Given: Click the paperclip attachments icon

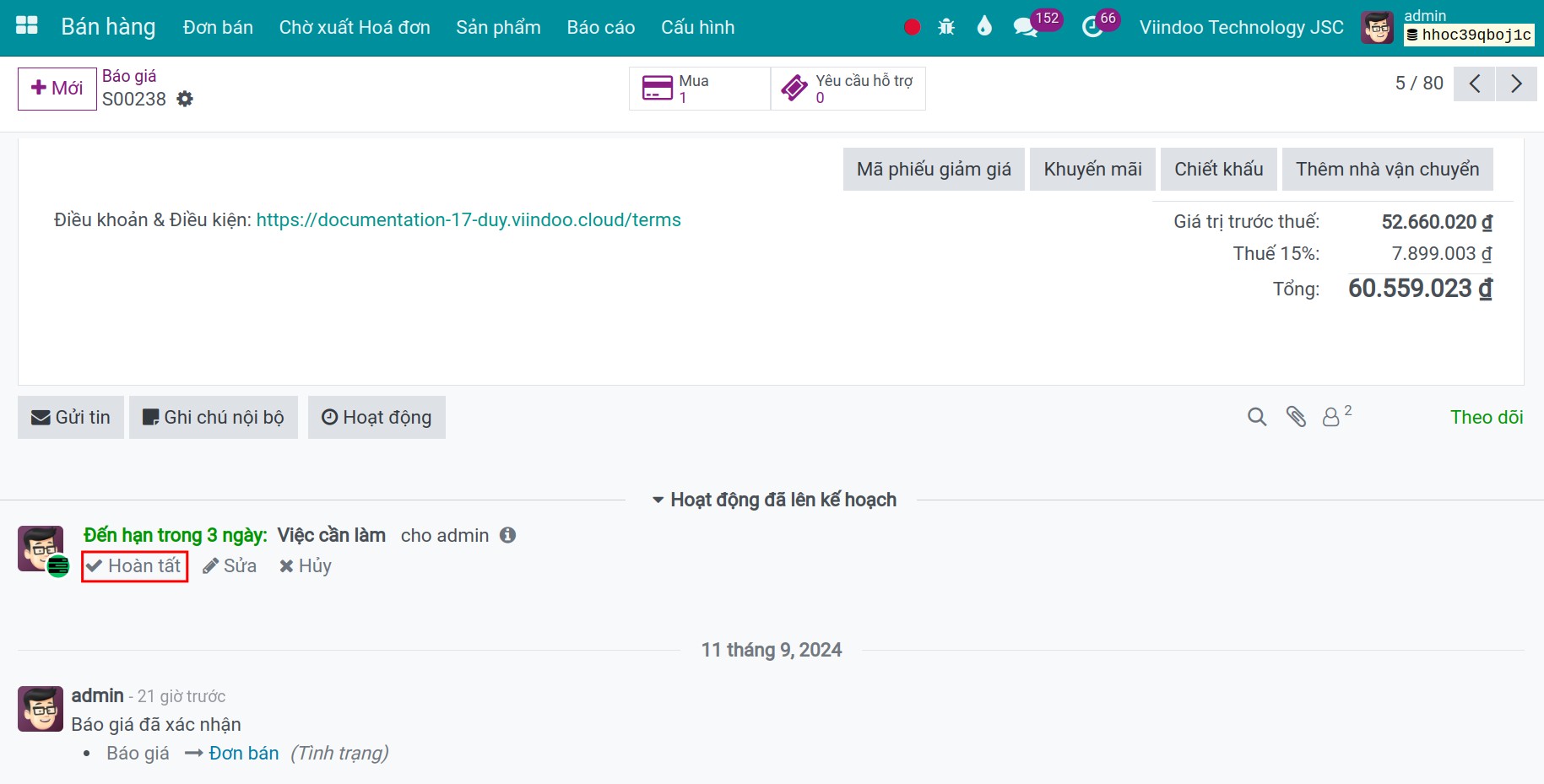Looking at the screenshot, I should tap(1296, 417).
